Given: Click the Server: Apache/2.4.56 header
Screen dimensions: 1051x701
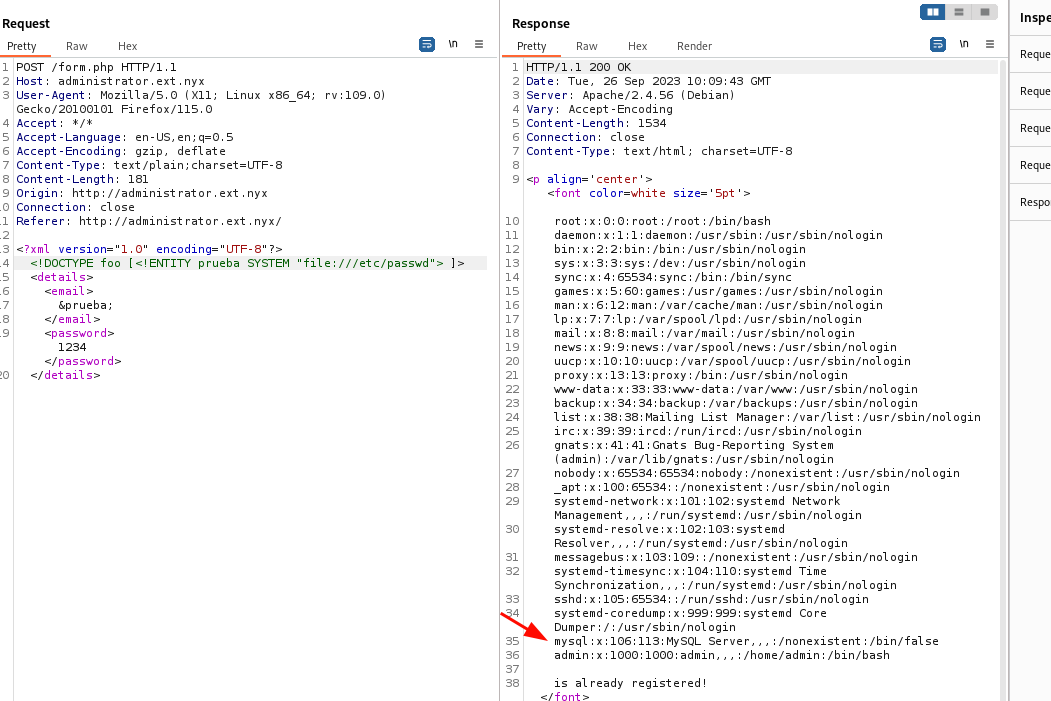Looking at the screenshot, I should click(631, 95).
